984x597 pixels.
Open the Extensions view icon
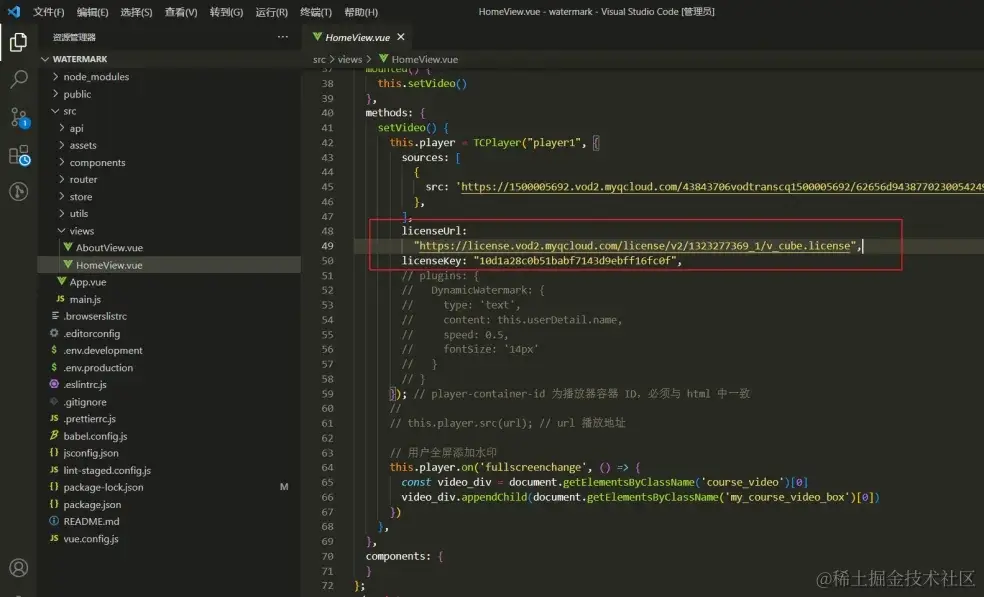[x=19, y=155]
